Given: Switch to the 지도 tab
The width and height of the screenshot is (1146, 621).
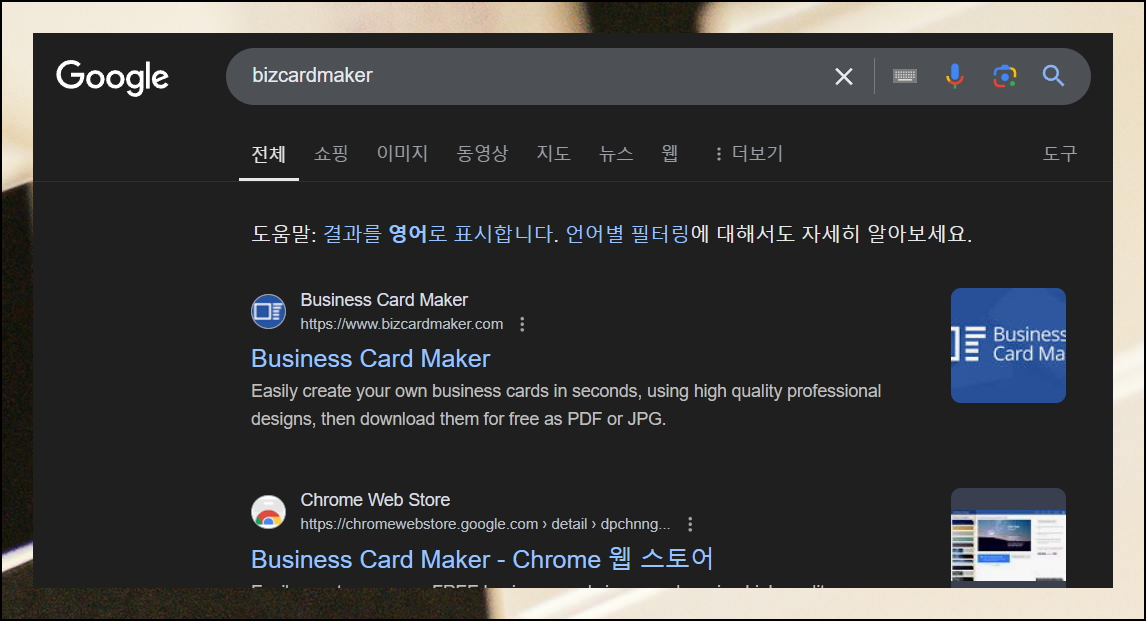Looking at the screenshot, I should [x=553, y=153].
